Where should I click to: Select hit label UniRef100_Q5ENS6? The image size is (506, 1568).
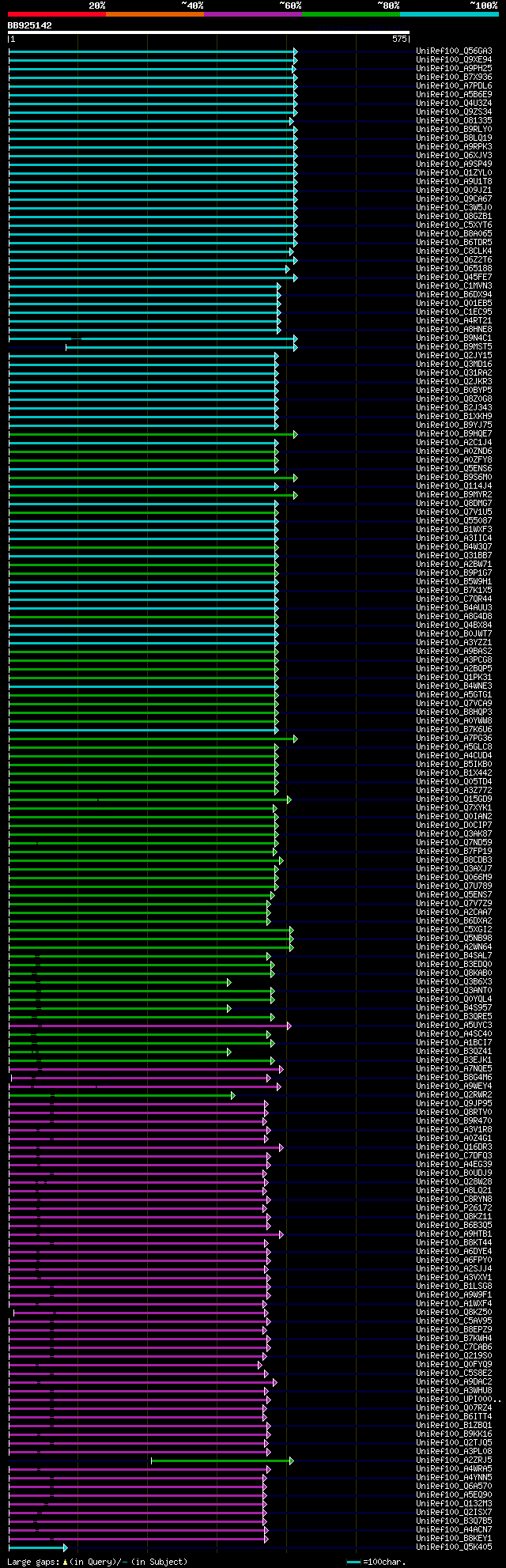[454, 468]
